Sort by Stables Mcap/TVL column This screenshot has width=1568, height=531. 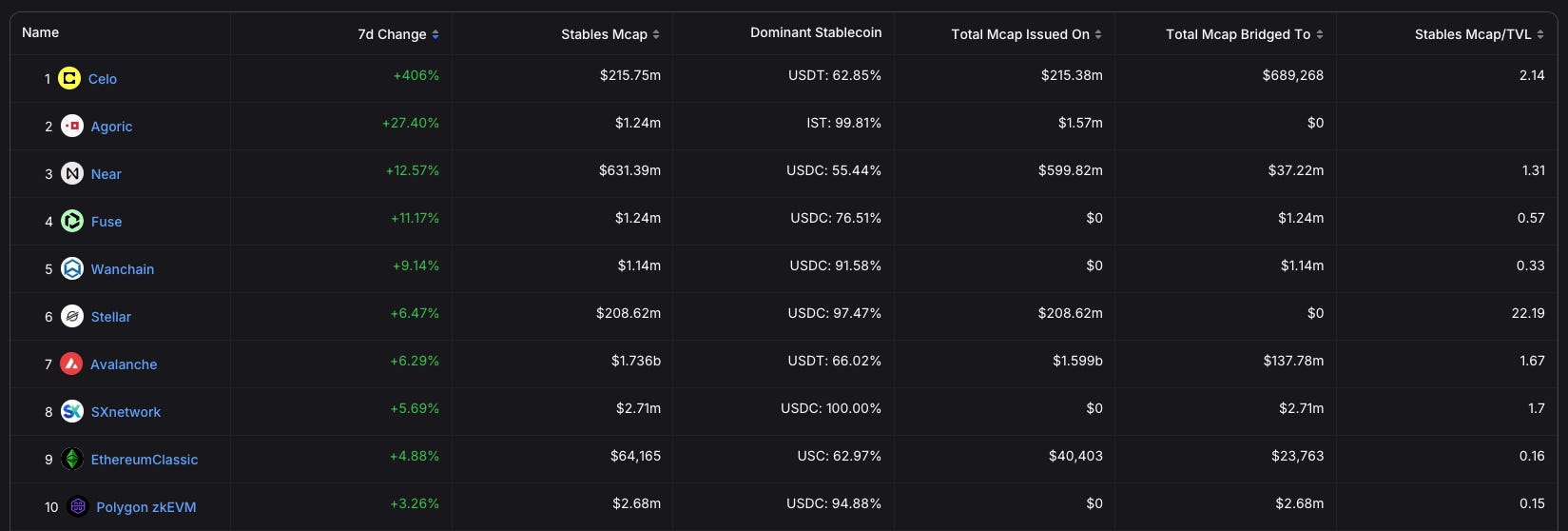coord(1479,34)
